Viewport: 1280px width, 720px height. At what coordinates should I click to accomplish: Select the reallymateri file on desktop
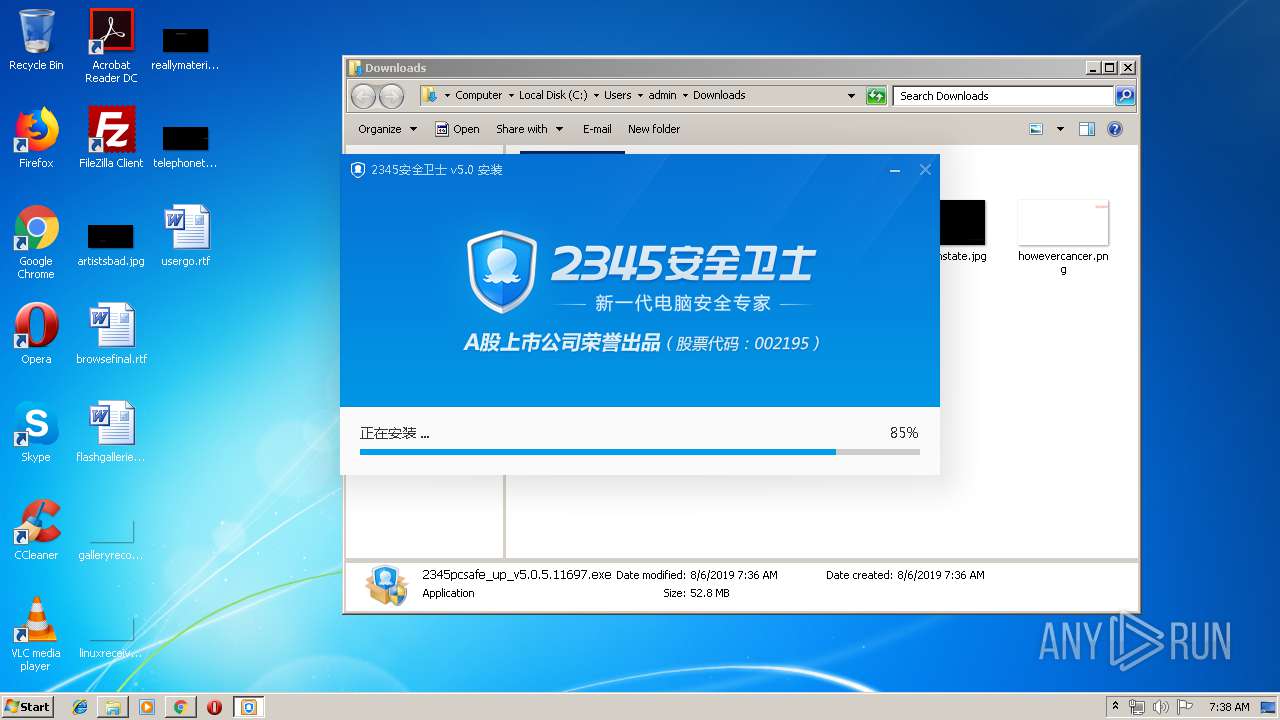(x=185, y=50)
